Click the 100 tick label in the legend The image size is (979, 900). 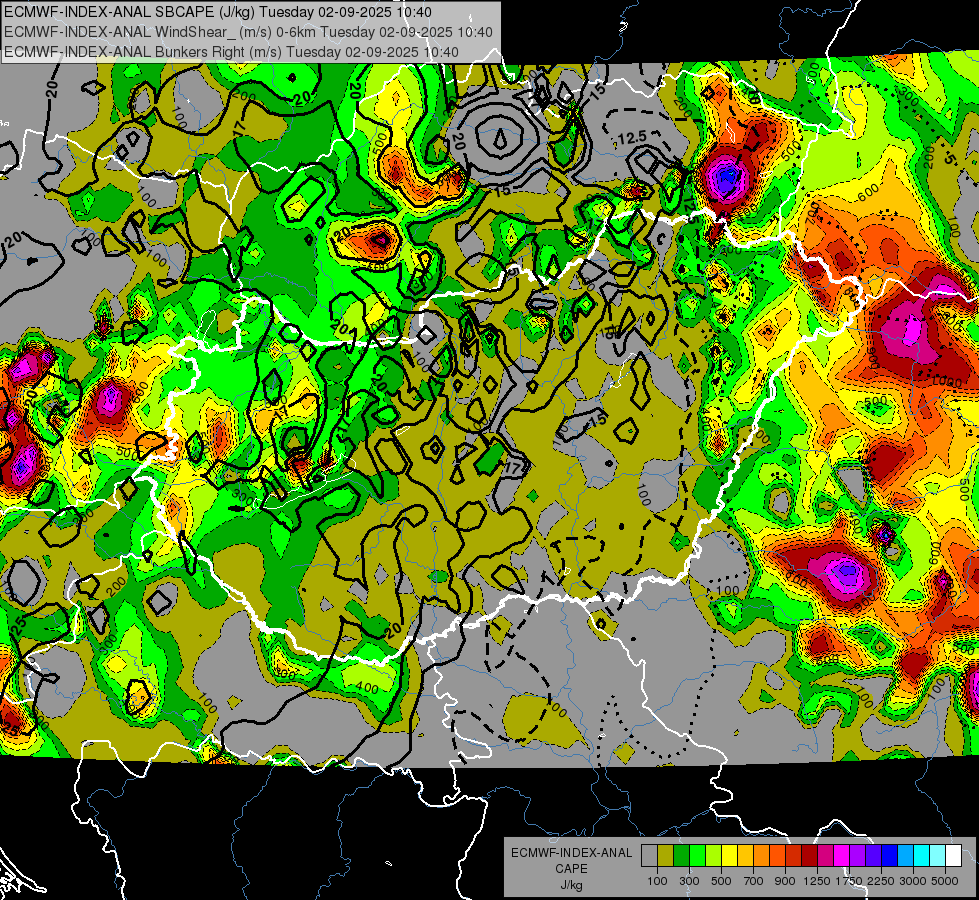click(x=657, y=881)
